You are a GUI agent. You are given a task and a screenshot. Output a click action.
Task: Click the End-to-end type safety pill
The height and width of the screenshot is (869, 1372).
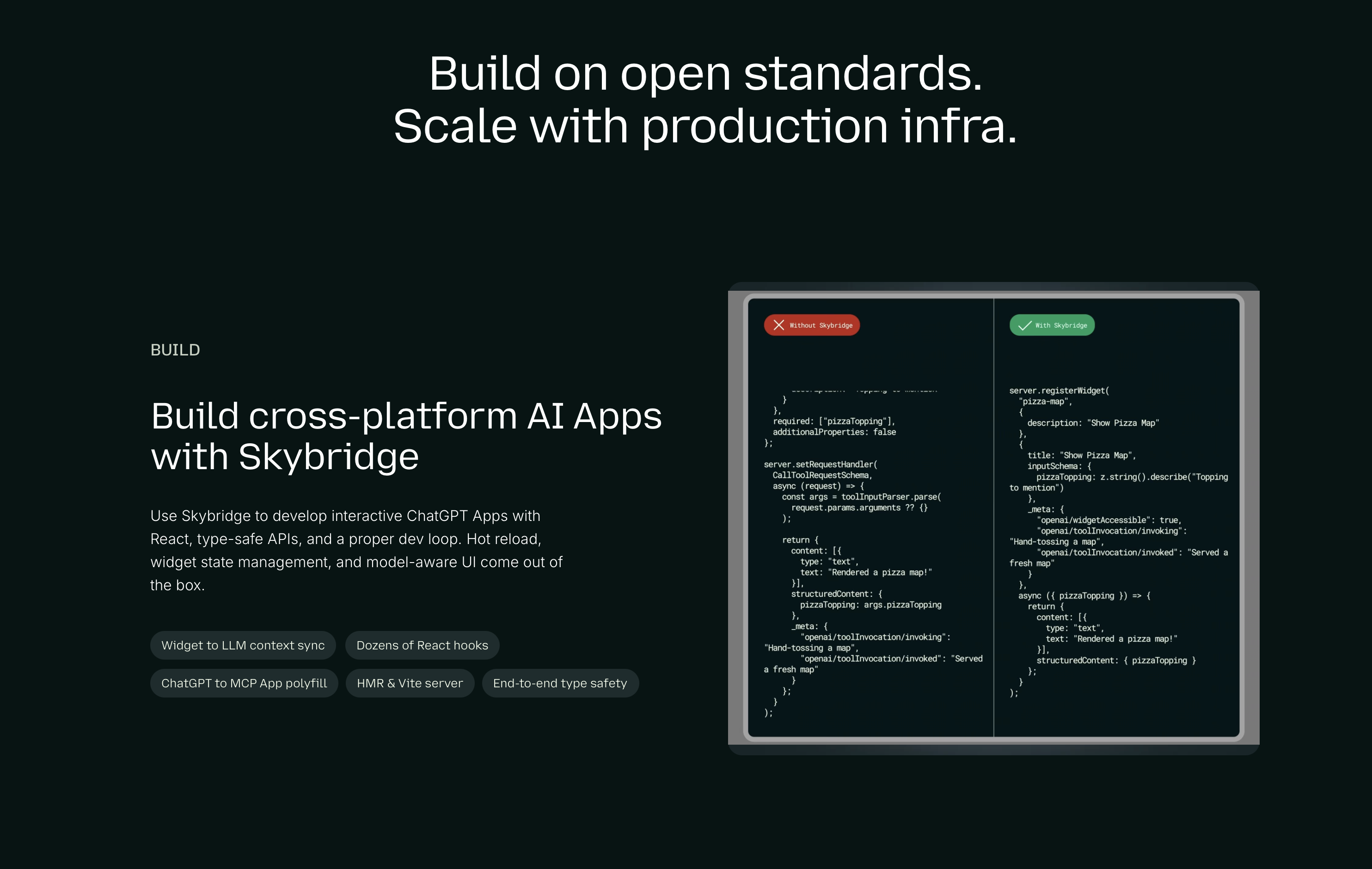click(559, 683)
